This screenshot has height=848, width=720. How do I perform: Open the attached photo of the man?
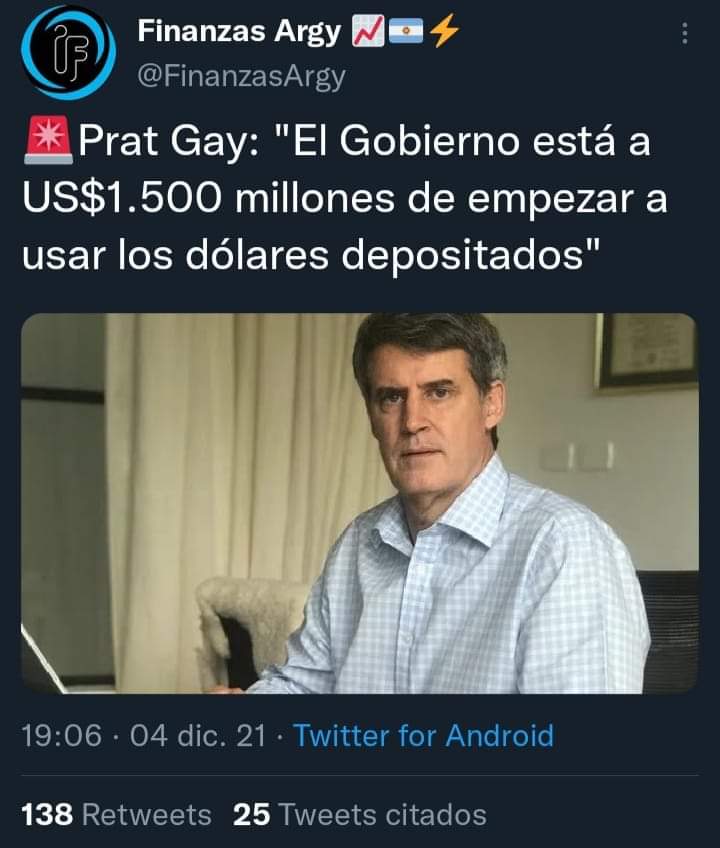[360, 503]
